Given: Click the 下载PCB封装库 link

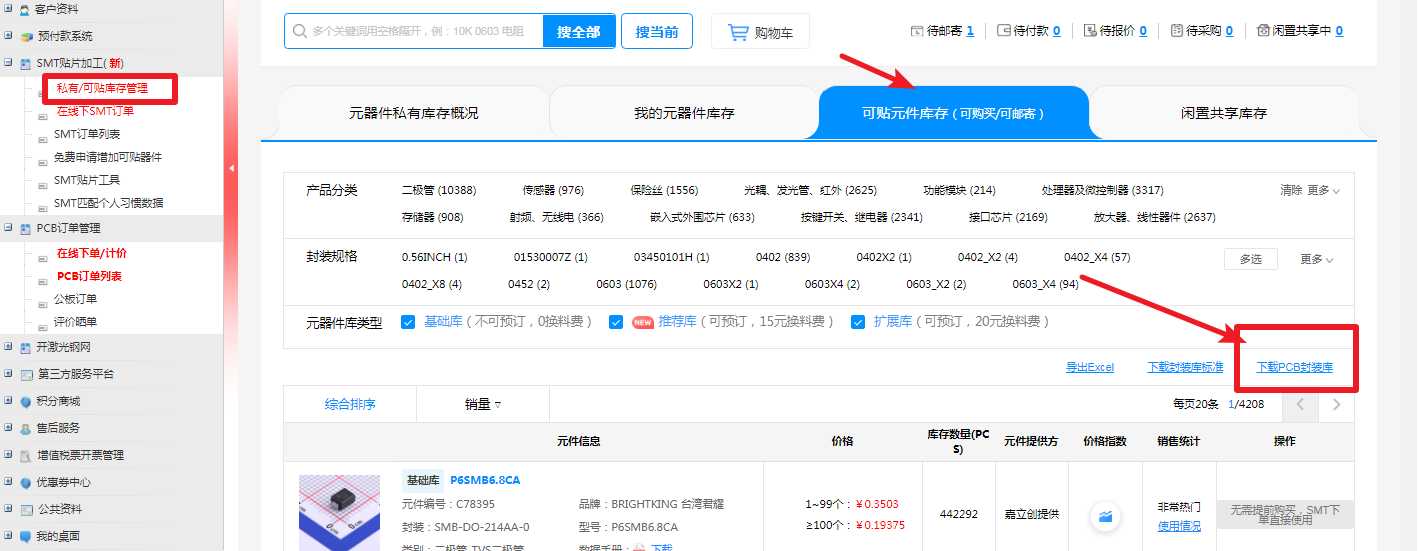Looking at the screenshot, I should [x=1294, y=368].
